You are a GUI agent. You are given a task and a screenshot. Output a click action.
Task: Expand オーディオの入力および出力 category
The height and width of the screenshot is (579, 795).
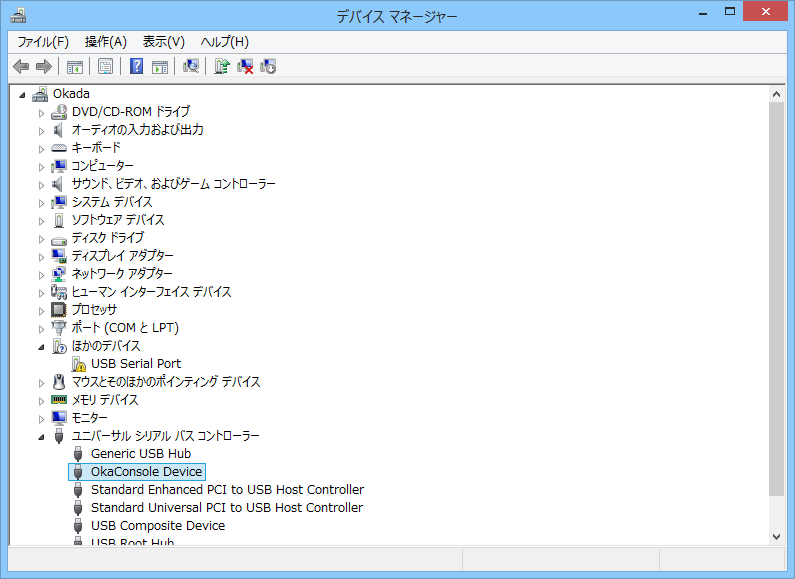coord(41,131)
